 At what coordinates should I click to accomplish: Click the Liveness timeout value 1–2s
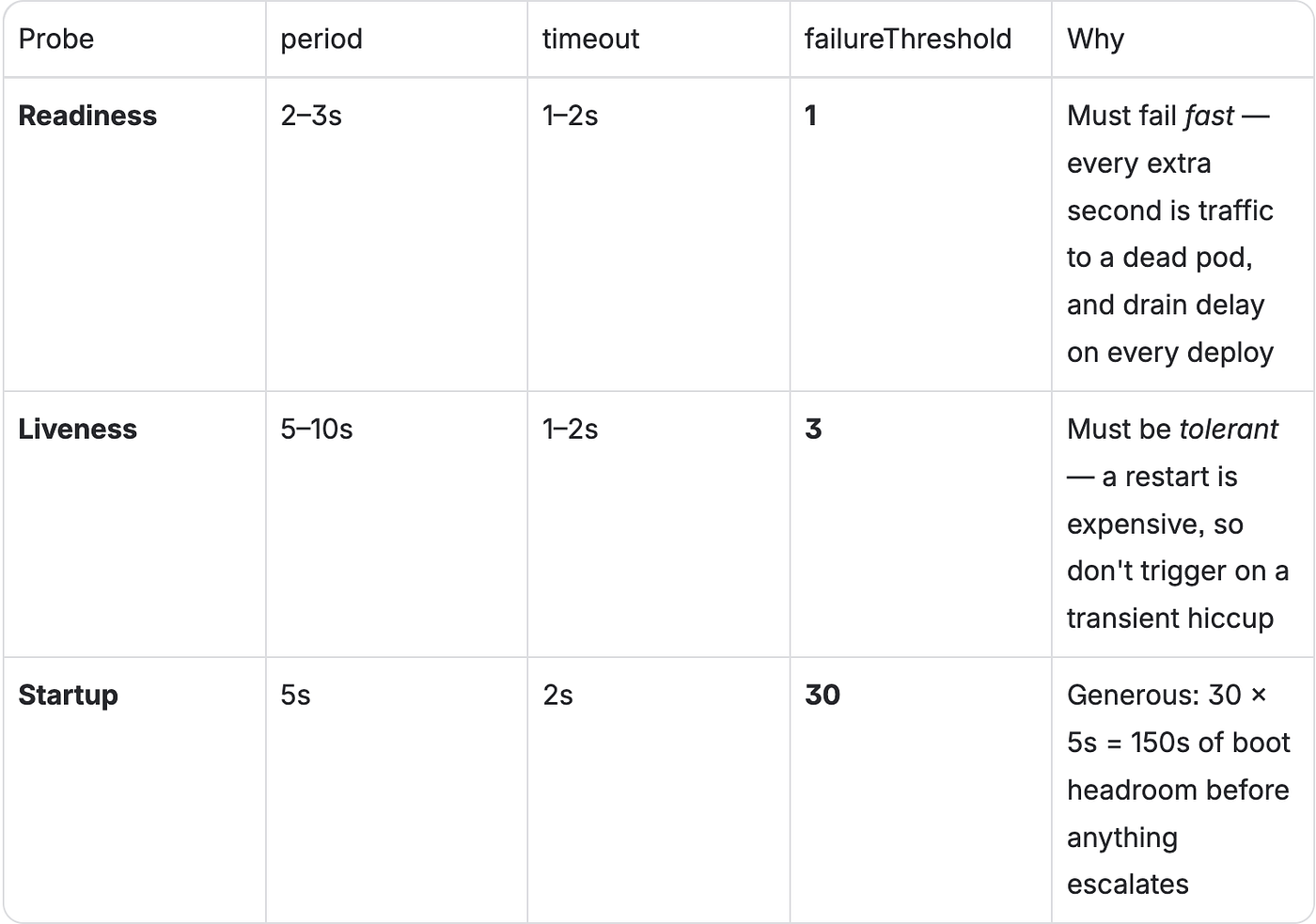point(571,430)
